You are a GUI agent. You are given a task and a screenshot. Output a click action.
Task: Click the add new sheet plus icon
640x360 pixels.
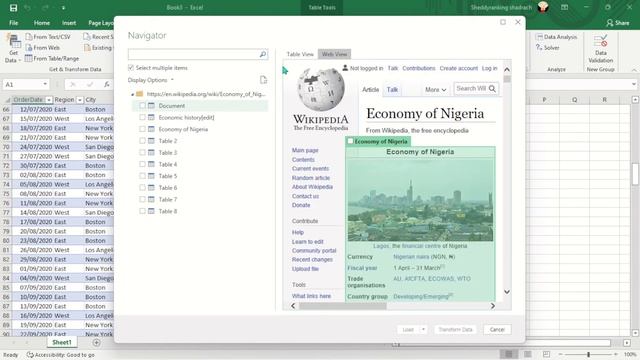(x=96, y=343)
